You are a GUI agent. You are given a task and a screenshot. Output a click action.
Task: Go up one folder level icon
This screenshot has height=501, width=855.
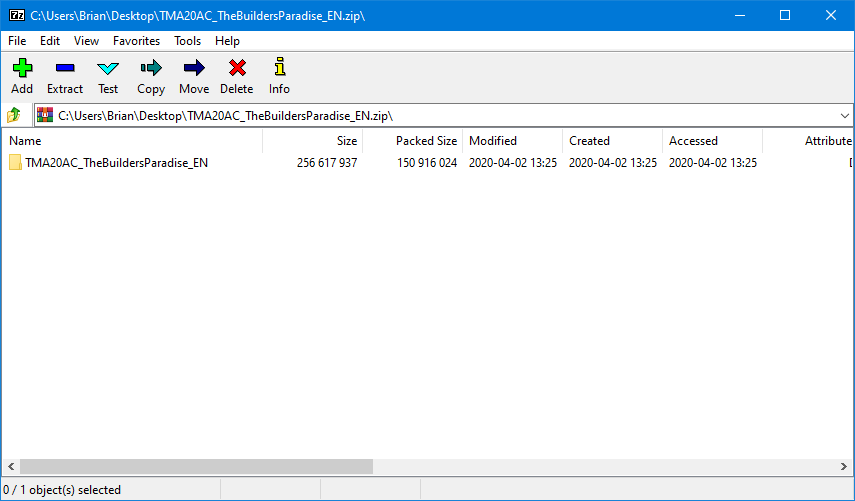[14, 115]
